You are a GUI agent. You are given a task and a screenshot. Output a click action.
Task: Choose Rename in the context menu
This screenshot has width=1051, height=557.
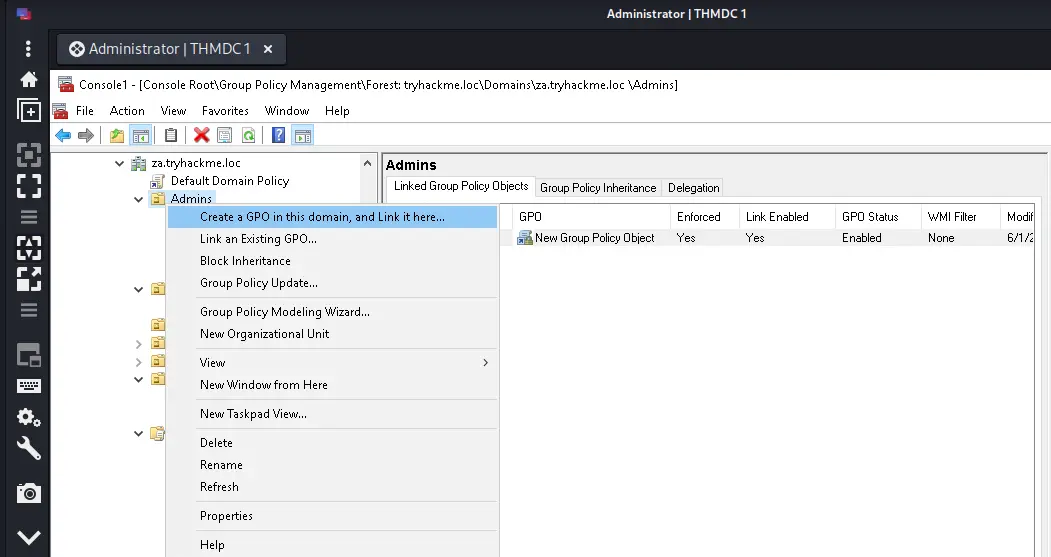(332, 465)
